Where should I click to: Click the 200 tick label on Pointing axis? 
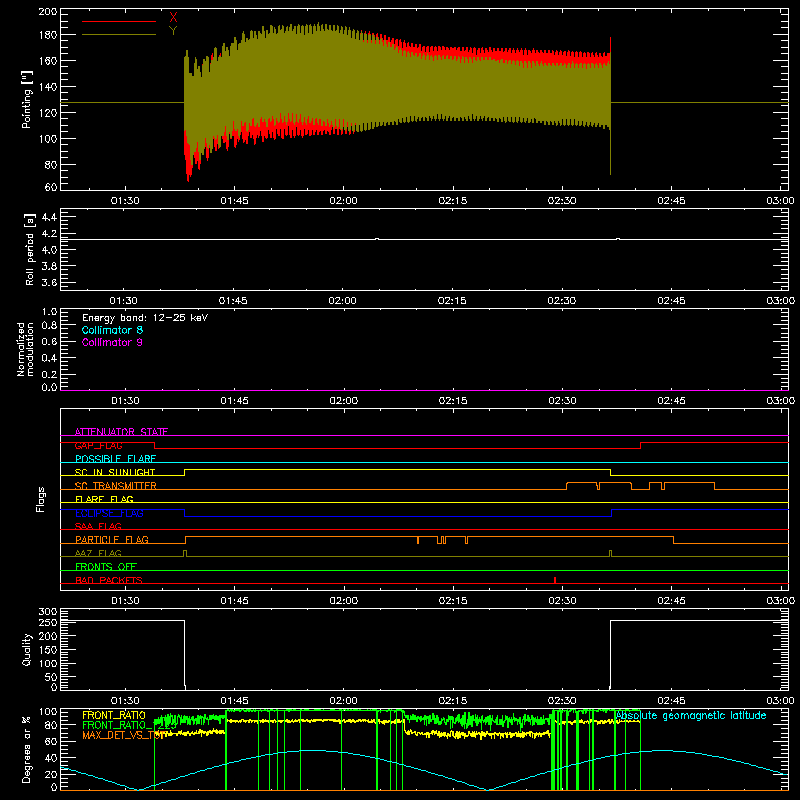48,12
